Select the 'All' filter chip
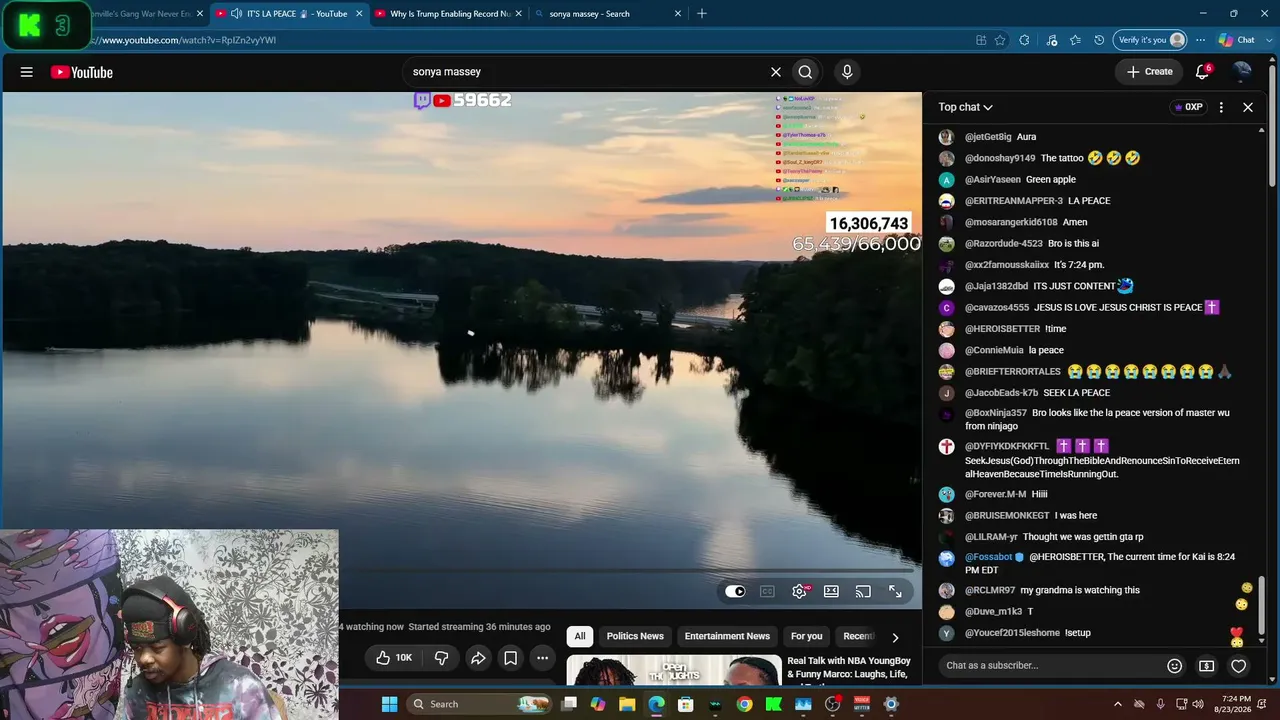Screen dimensions: 1280x720 (579, 636)
